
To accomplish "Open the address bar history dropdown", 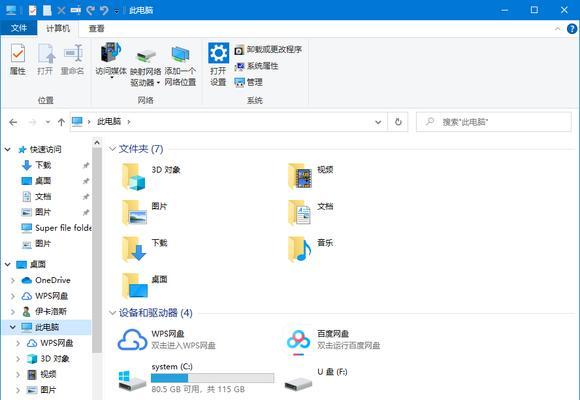I will [x=378, y=122].
